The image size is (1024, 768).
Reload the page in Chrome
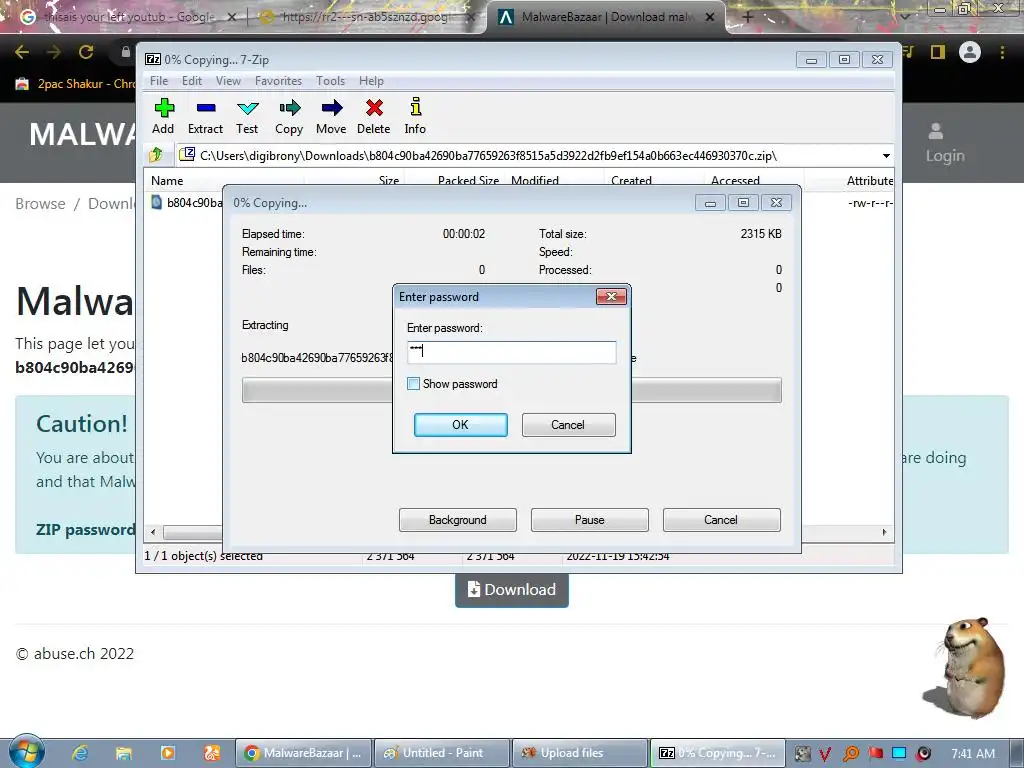[x=86, y=52]
